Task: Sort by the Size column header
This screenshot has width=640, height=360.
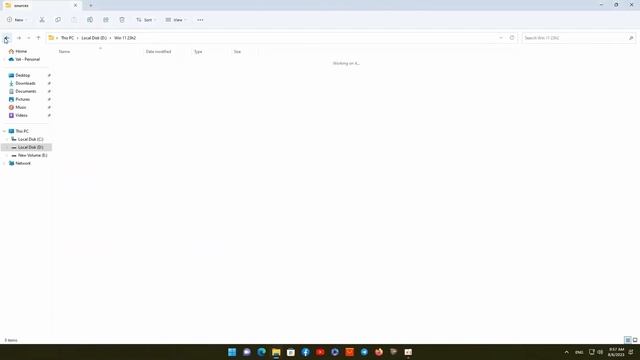Action: pyautogui.click(x=237, y=52)
